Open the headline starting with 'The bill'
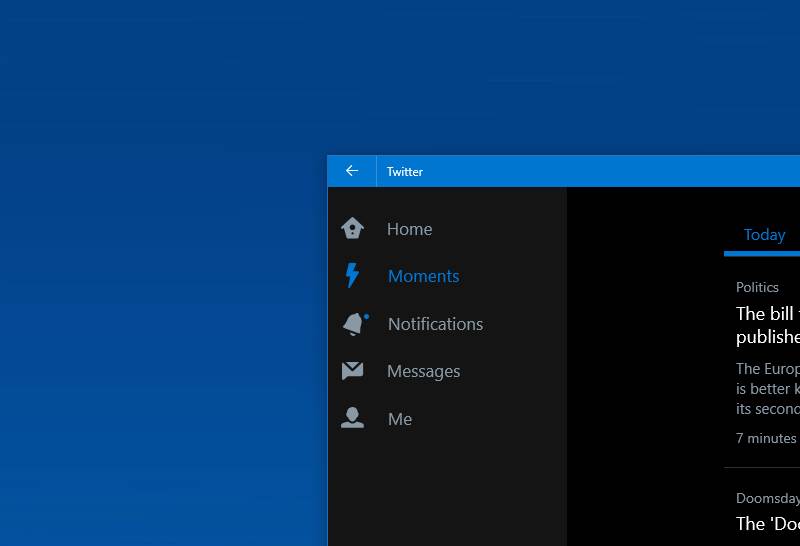Image resolution: width=800 pixels, height=546 pixels. click(767, 325)
